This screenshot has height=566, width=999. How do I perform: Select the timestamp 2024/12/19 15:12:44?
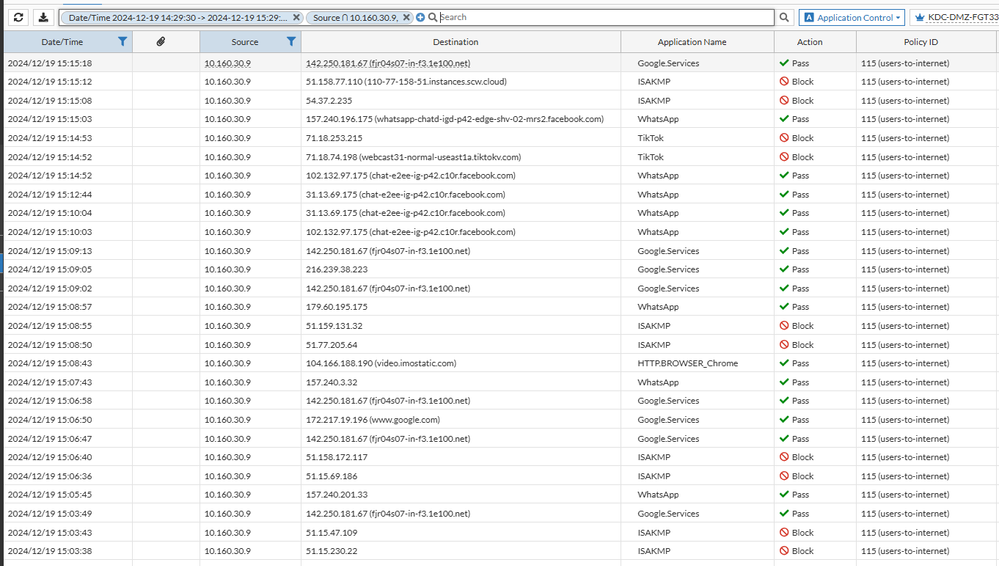point(50,194)
